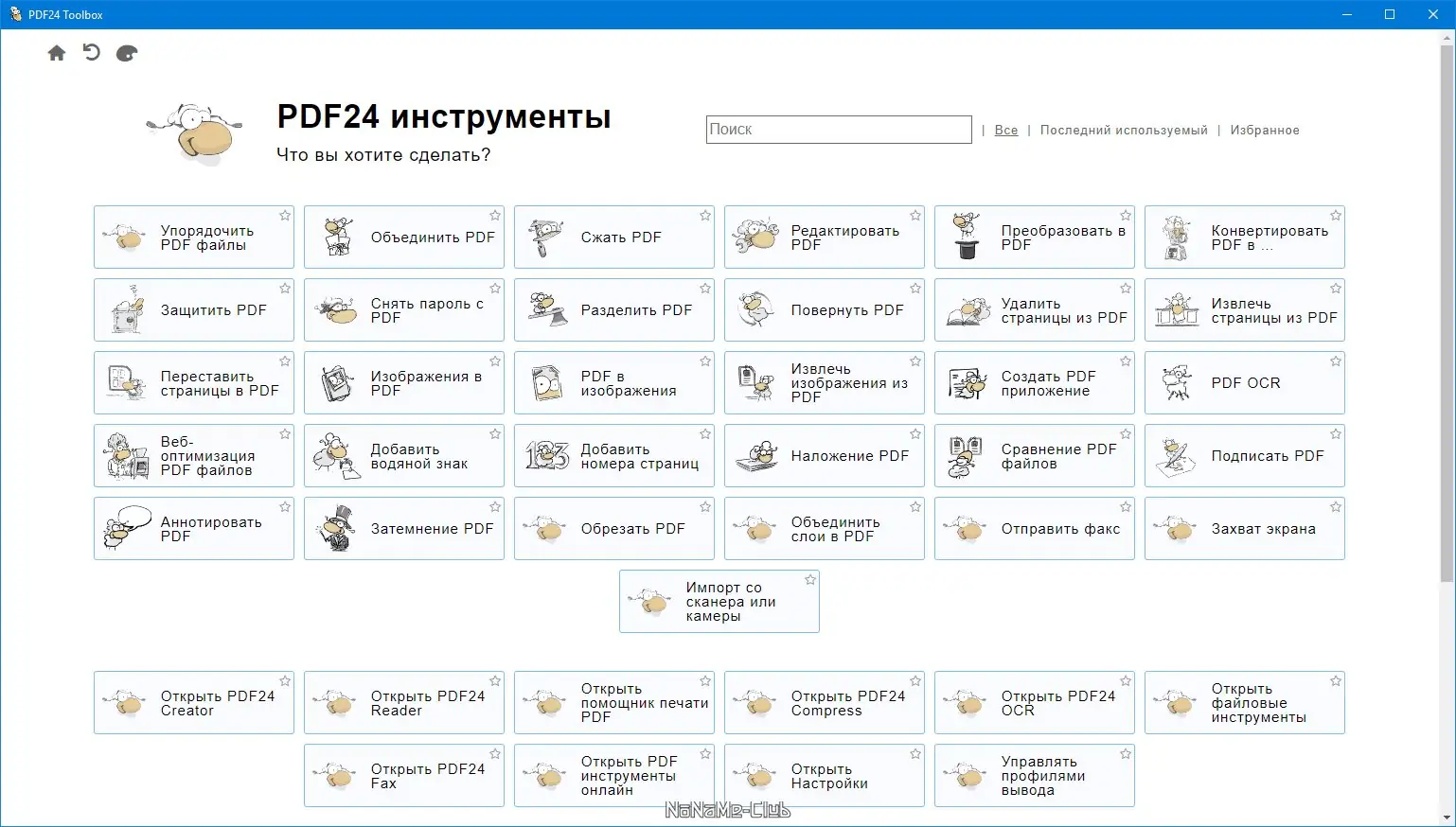
Task: Close the PDF24 Toolbox window
Action: tap(1433, 14)
